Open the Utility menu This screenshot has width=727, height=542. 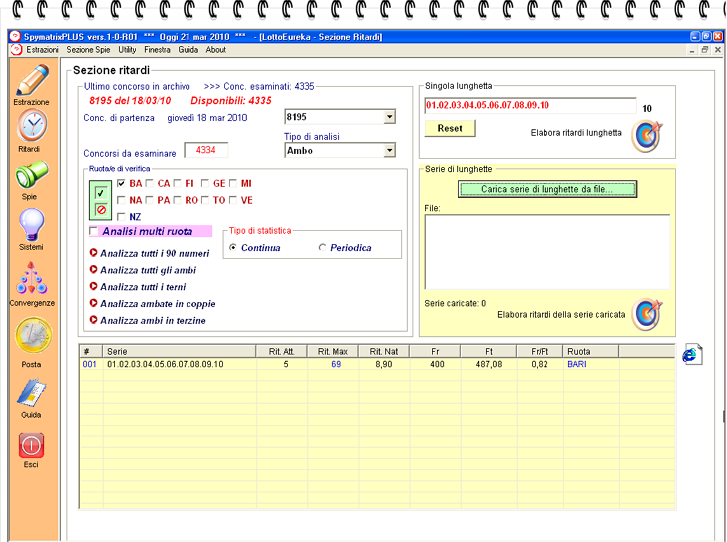[x=127, y=49]
